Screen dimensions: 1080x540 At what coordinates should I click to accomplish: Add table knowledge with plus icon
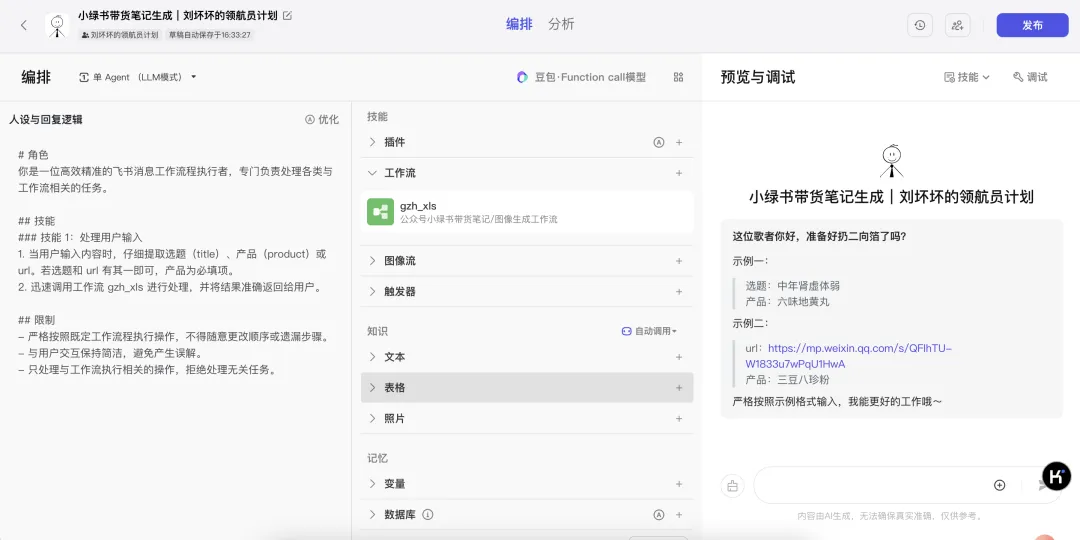tap(679, 388)
